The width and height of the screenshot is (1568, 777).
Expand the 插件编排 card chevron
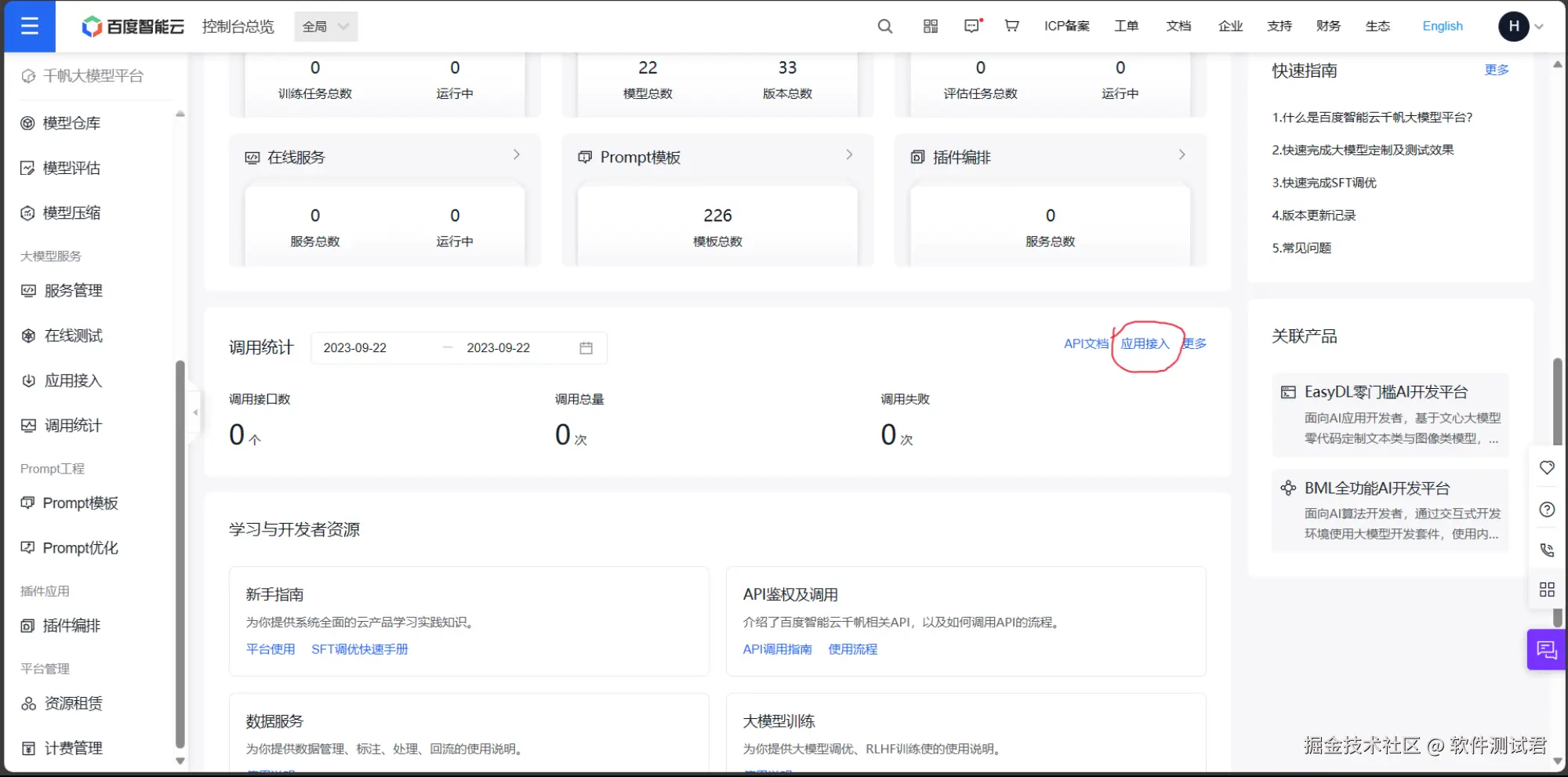click(1181, 155)
